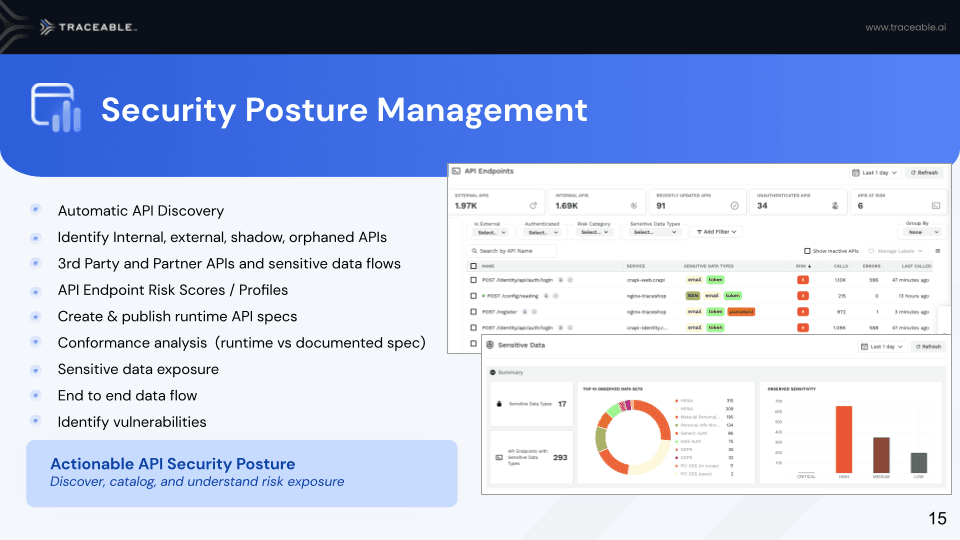Click the APIs at Risk card icon
960x540 pixels.
(x=934, y=206)
